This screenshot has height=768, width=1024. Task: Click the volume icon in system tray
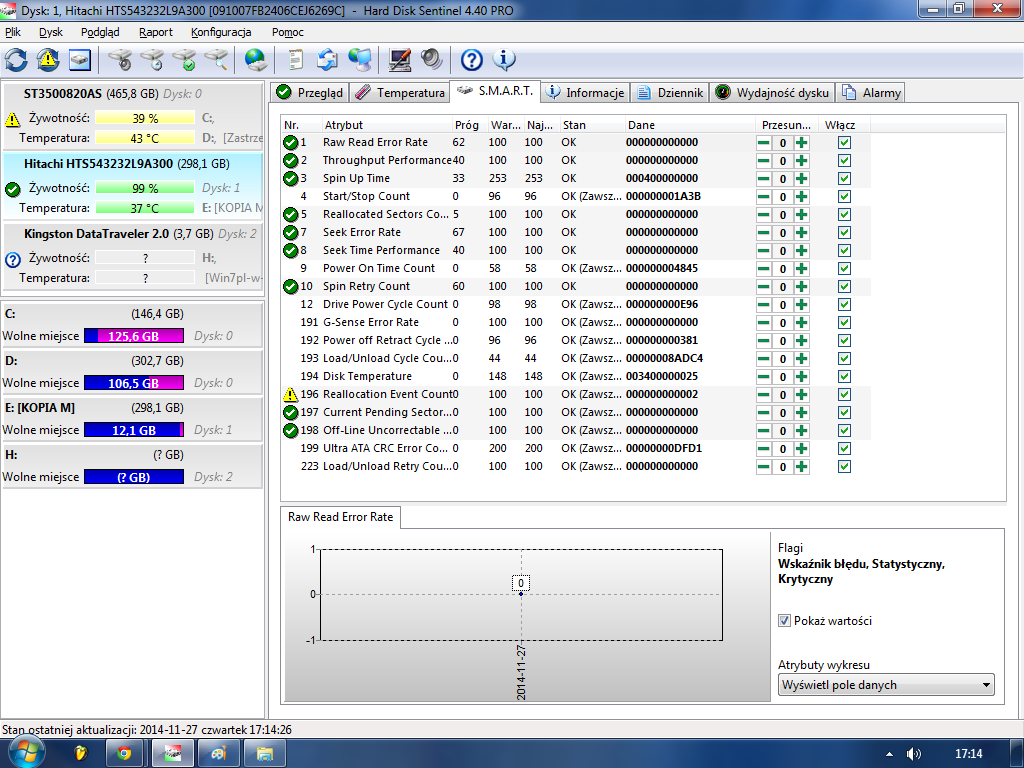(914, 754)
